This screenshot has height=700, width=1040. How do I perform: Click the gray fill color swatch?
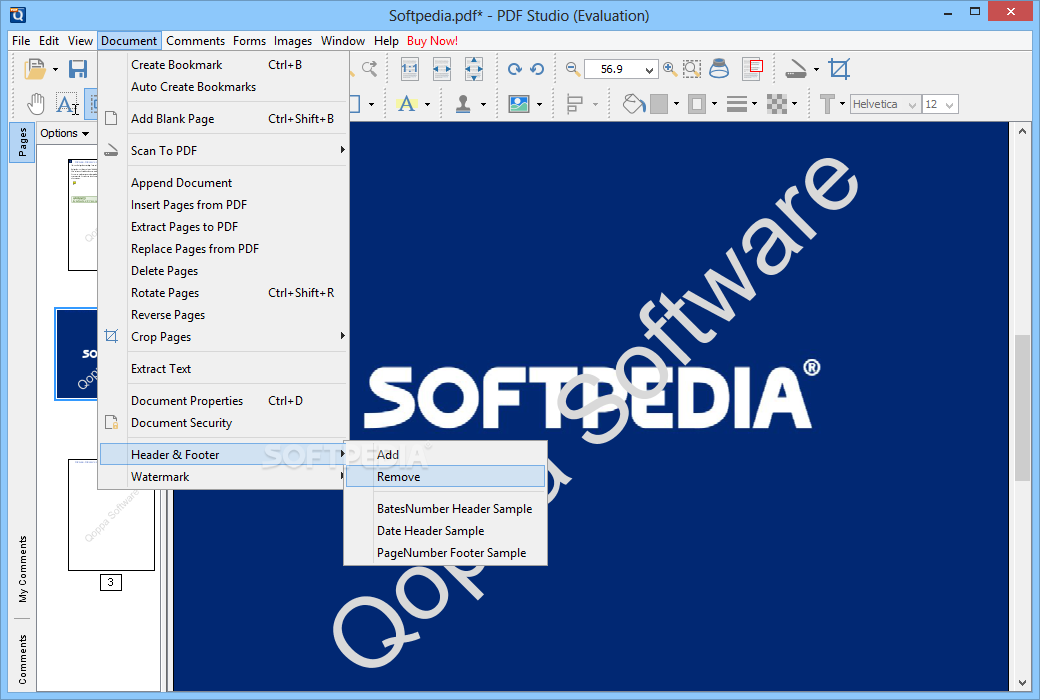(659, 104)
